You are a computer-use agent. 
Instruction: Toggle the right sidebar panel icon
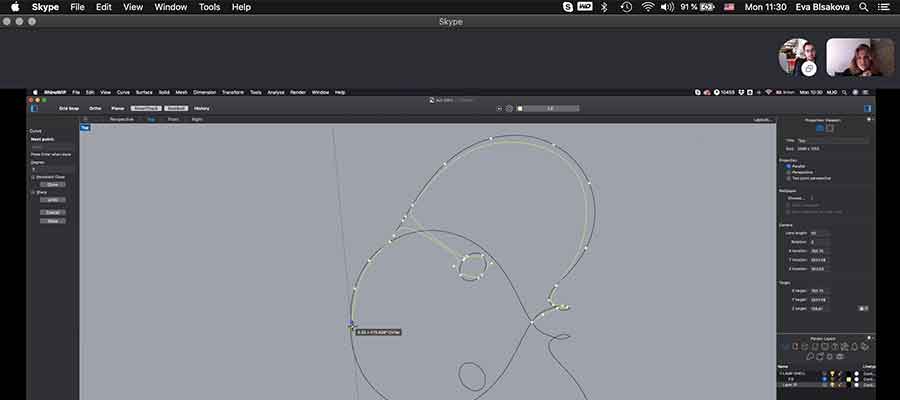867,108
